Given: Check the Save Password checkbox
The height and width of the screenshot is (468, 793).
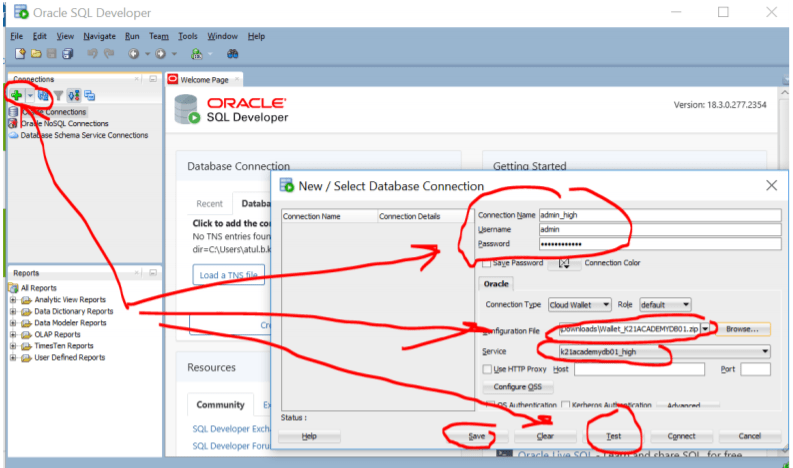Looking at the screenshot, I should tap(487, 263).
